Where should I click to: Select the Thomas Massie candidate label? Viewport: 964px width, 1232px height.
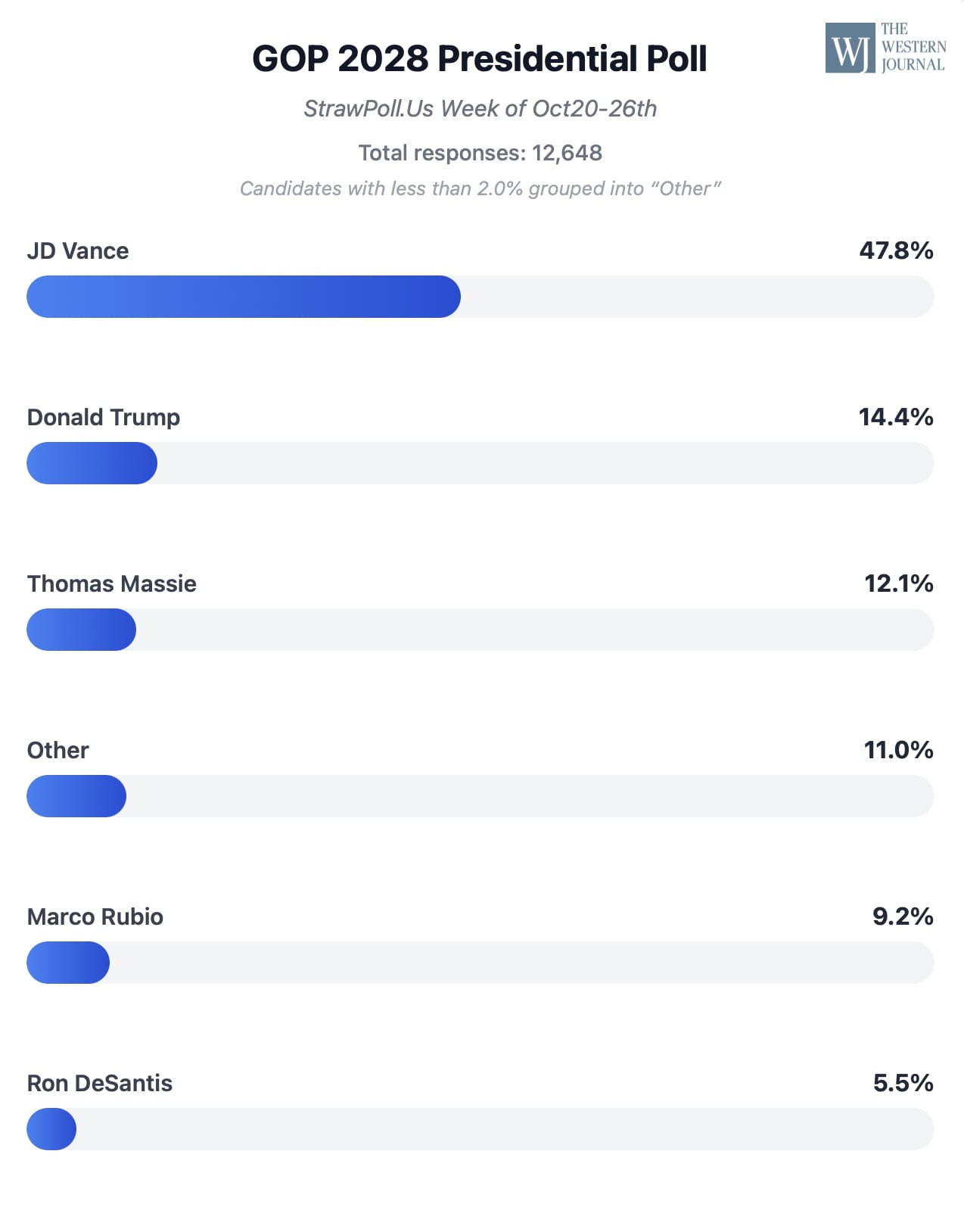tap(112, 584)
